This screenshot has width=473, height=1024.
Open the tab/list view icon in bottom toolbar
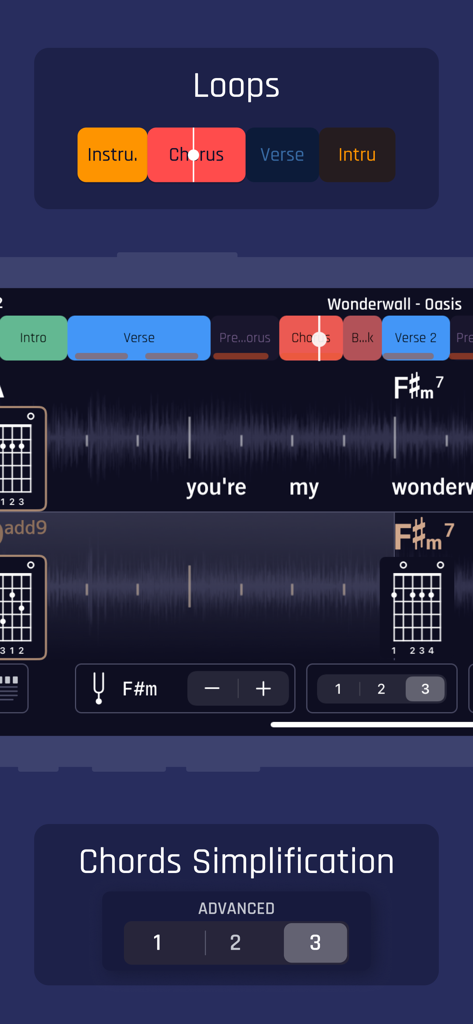(x=13, y=688)
